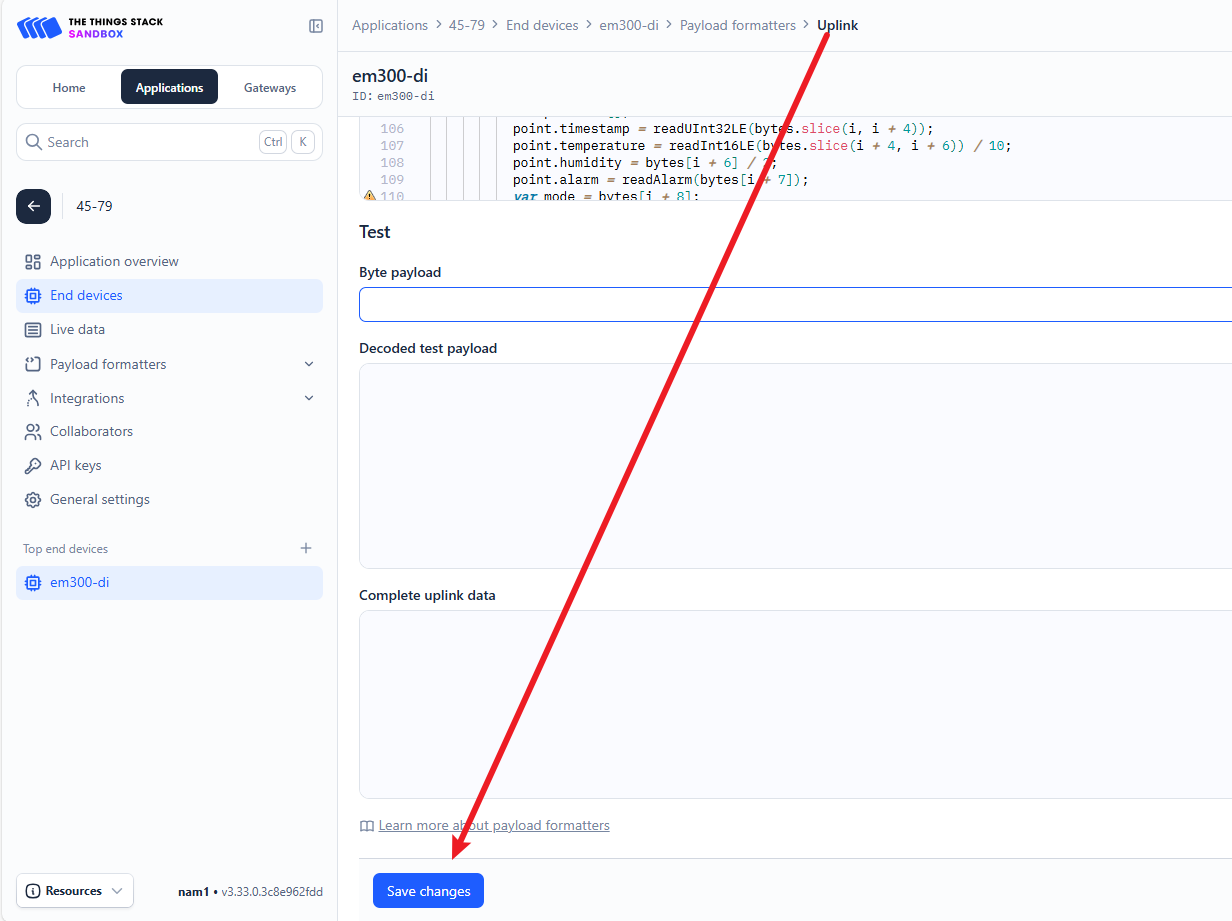1232x921 pixels.
Task: Click the API keys key icon
Action: click(x=33, y=466)
